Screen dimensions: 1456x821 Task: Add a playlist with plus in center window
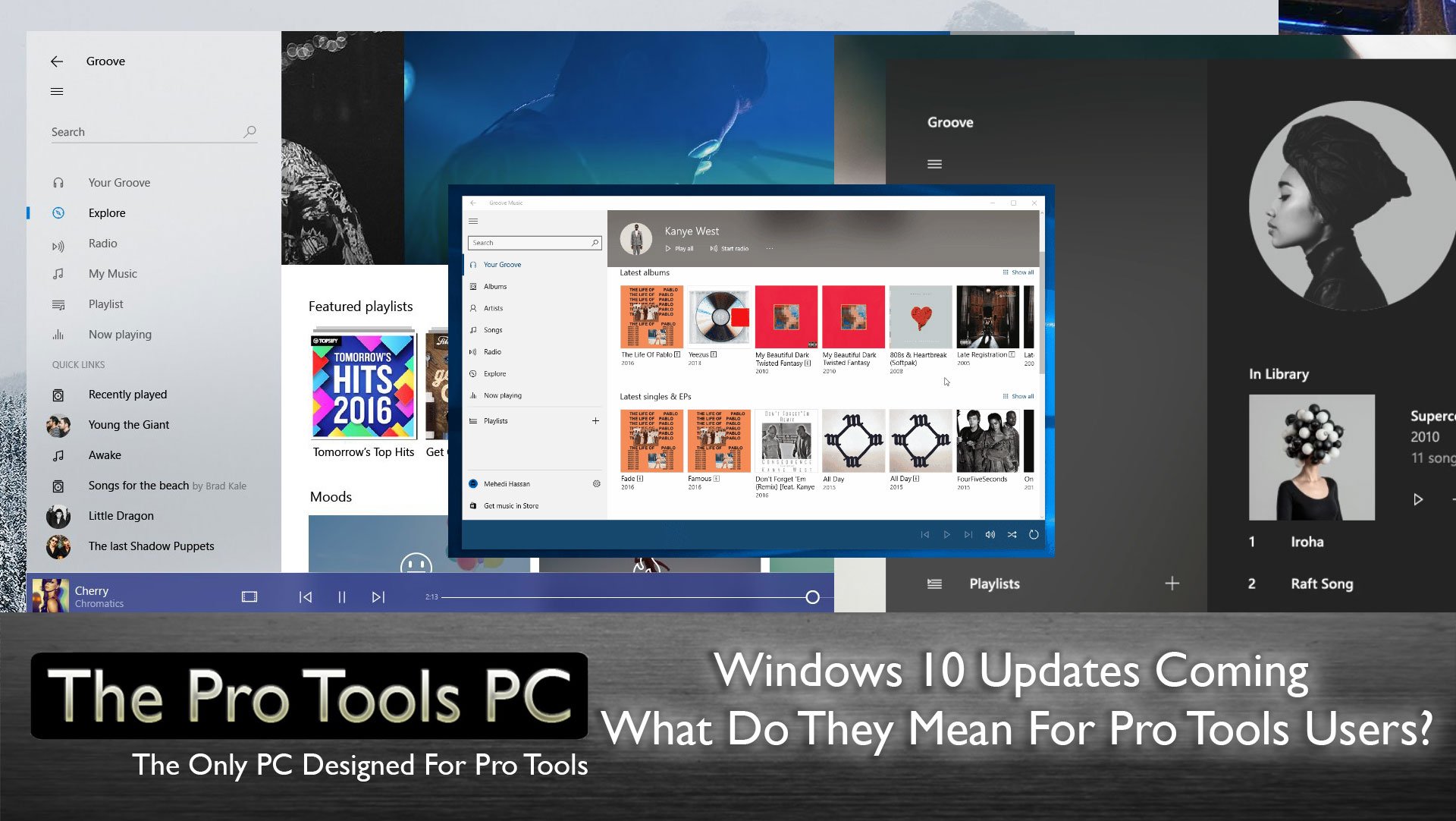point(595,421)
